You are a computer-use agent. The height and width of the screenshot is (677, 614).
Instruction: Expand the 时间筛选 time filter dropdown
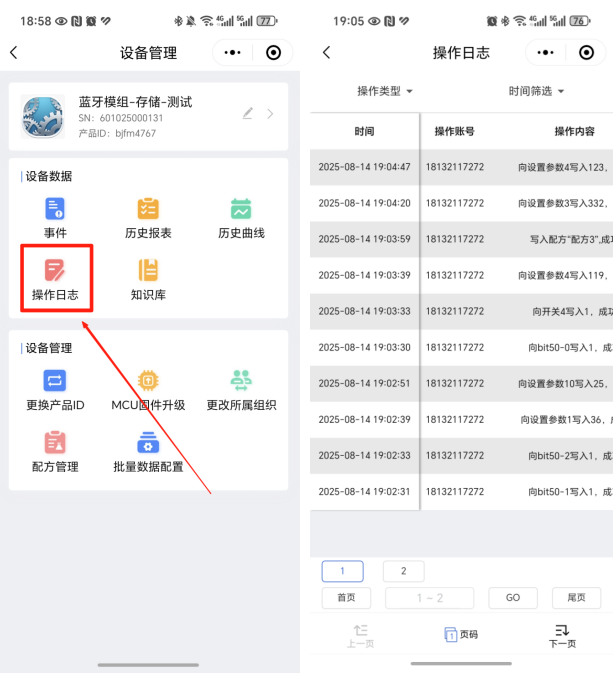pyautogui.click(x=536, y=91)
